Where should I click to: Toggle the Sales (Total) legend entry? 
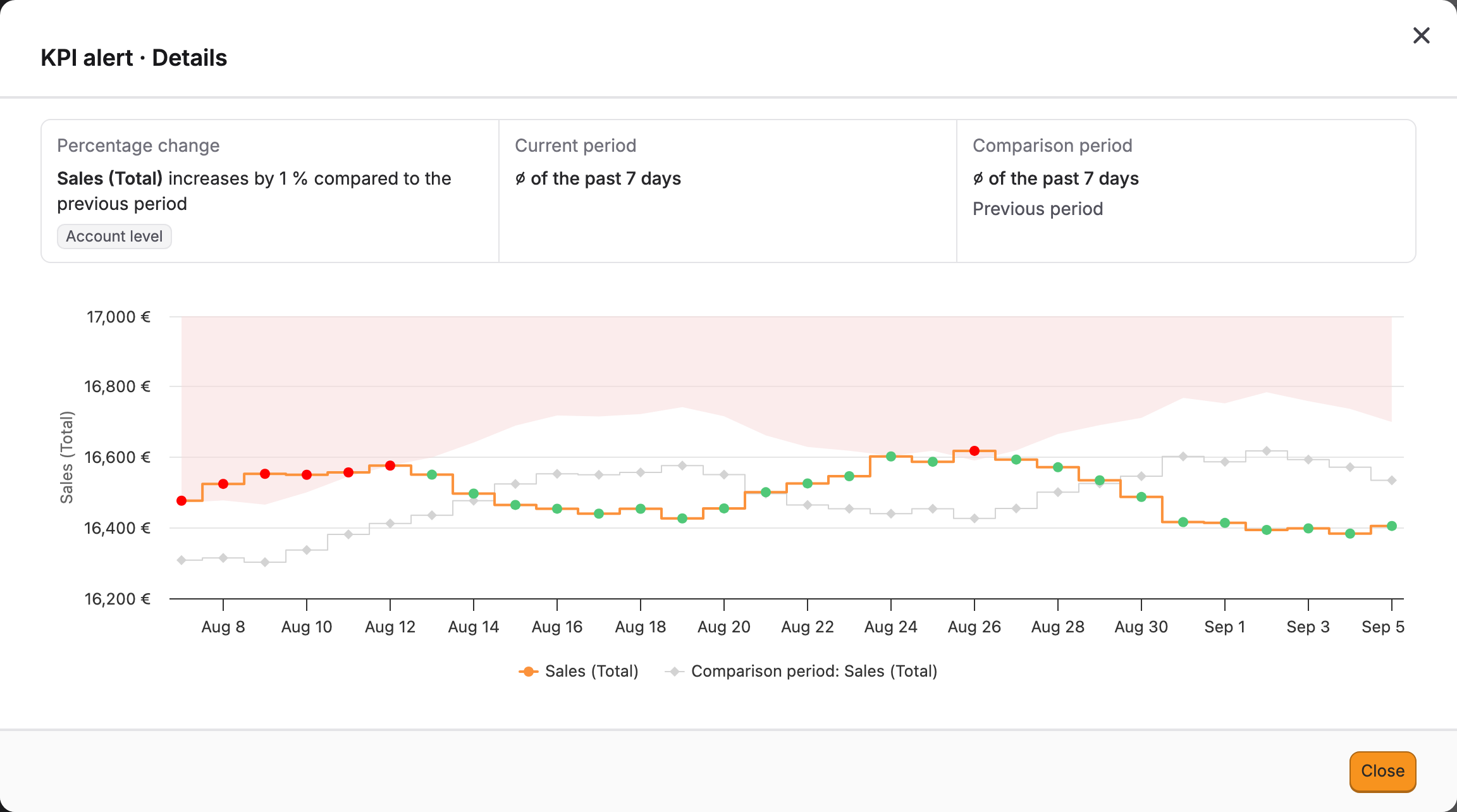click(x=578, y=671)
